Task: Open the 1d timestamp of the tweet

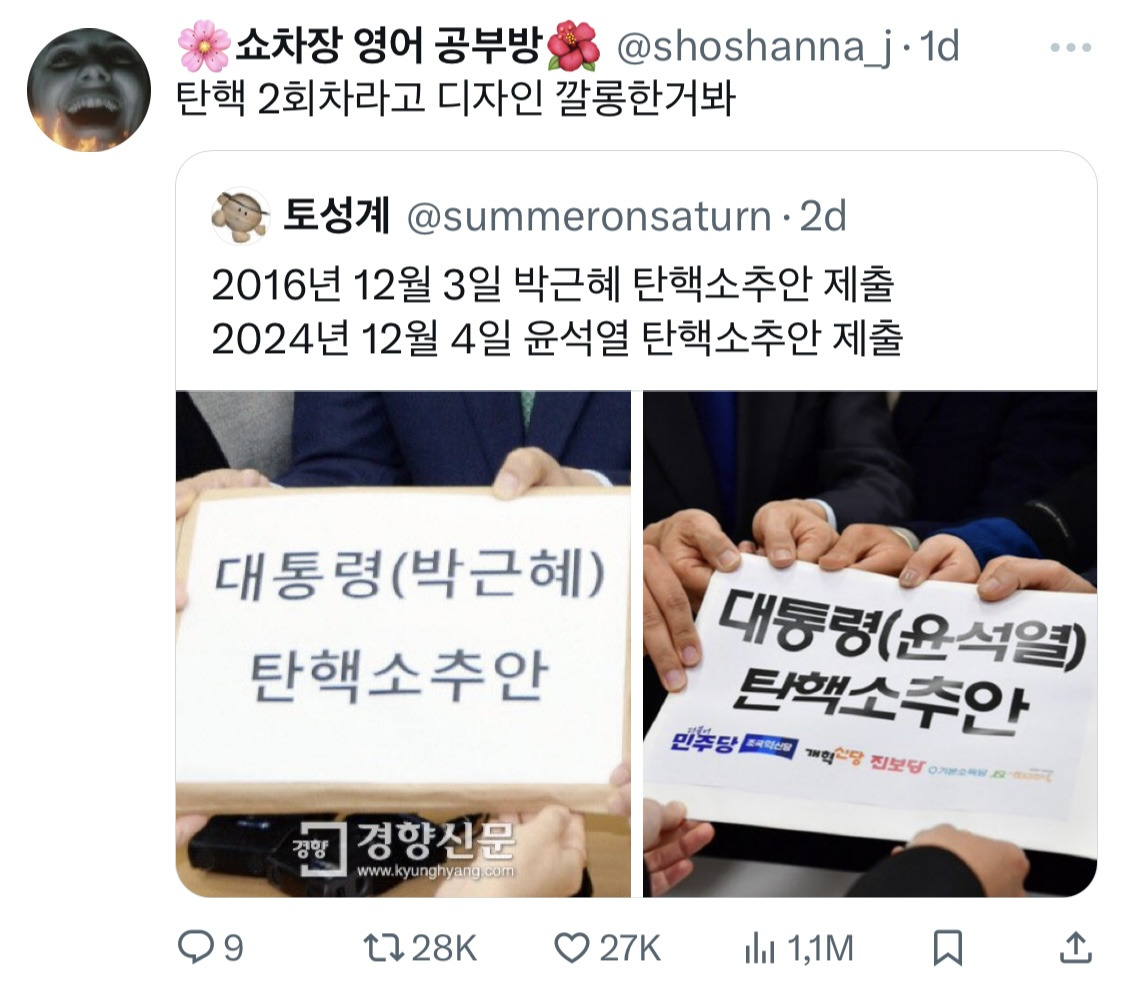Action: 939,47
